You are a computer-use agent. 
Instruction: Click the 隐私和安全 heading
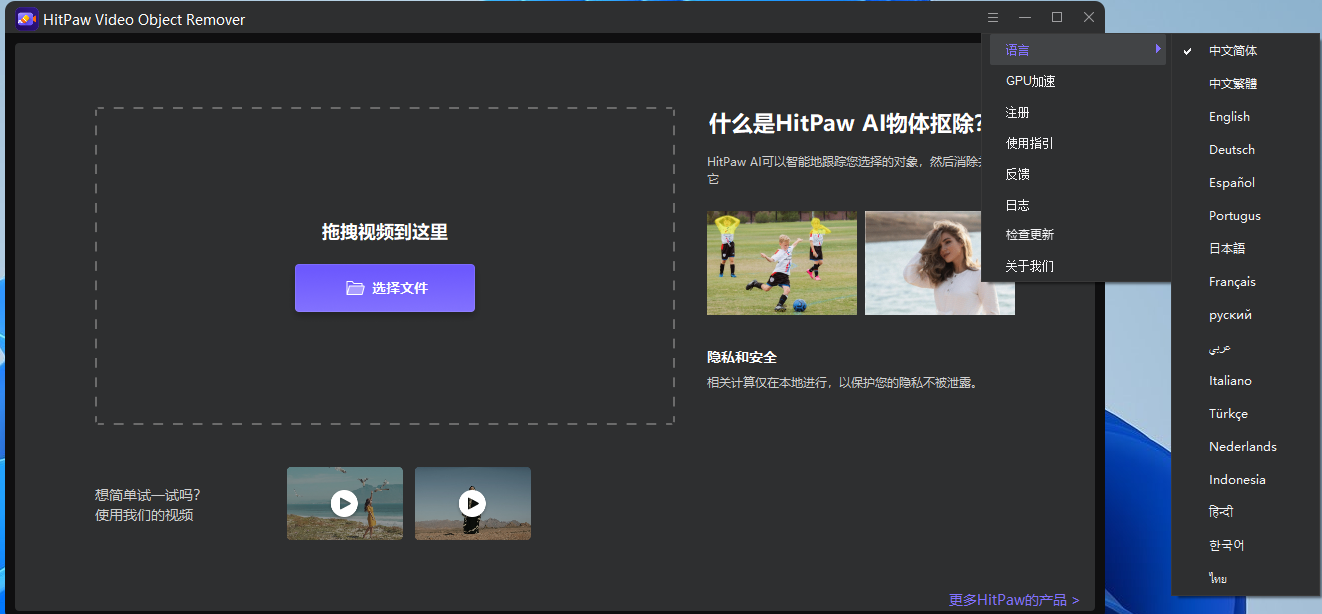(x=742, y=357)
